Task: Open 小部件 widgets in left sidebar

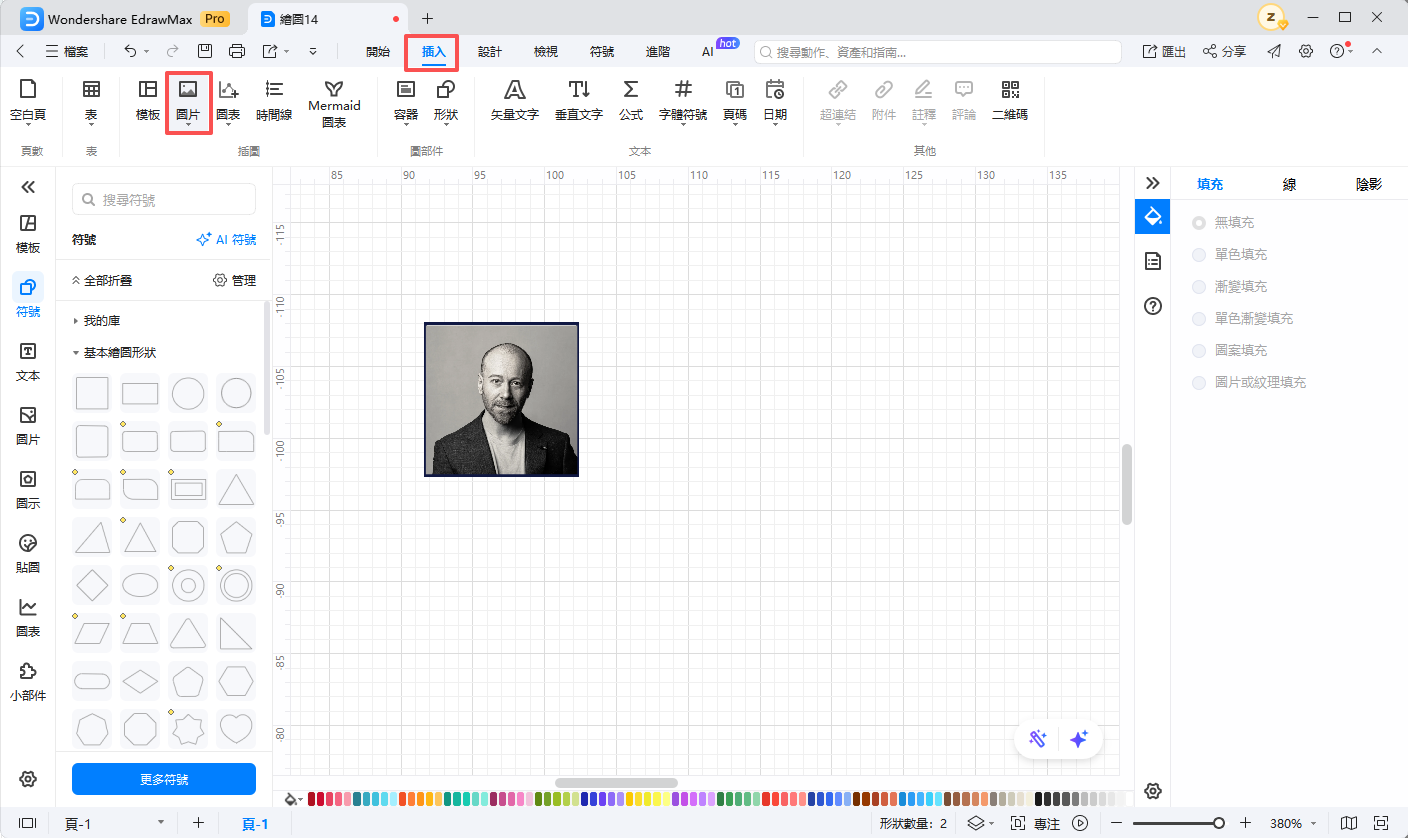Action: [28, 681]
